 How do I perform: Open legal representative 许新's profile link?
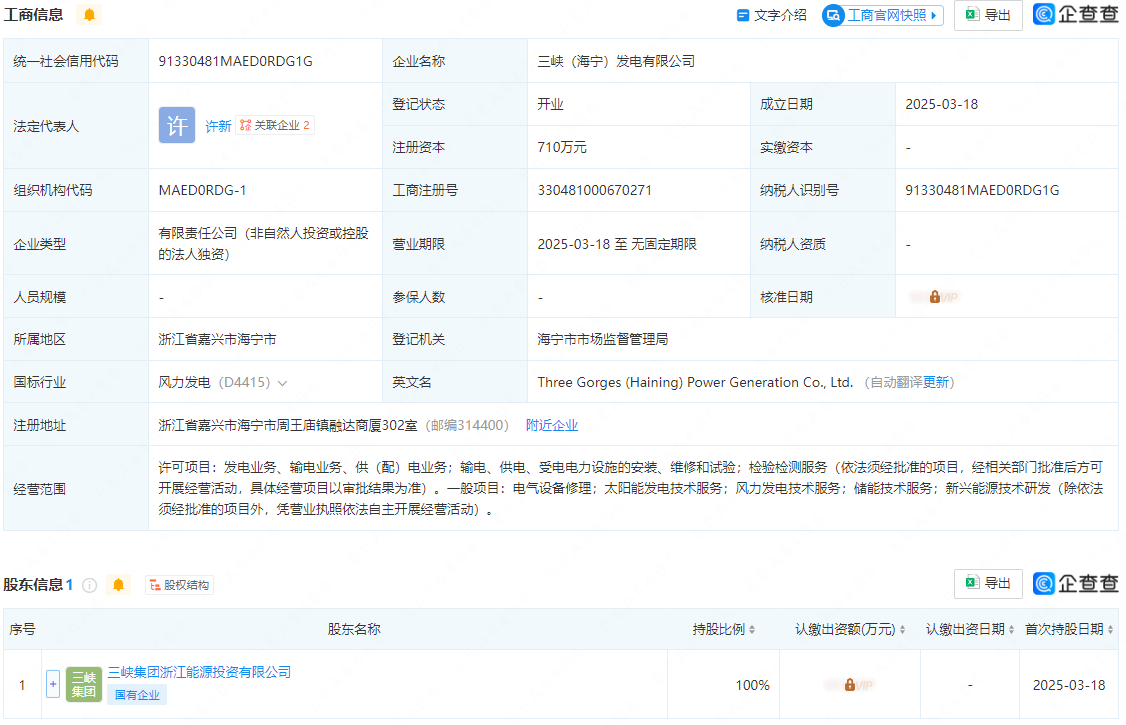[x=218, y=126]
